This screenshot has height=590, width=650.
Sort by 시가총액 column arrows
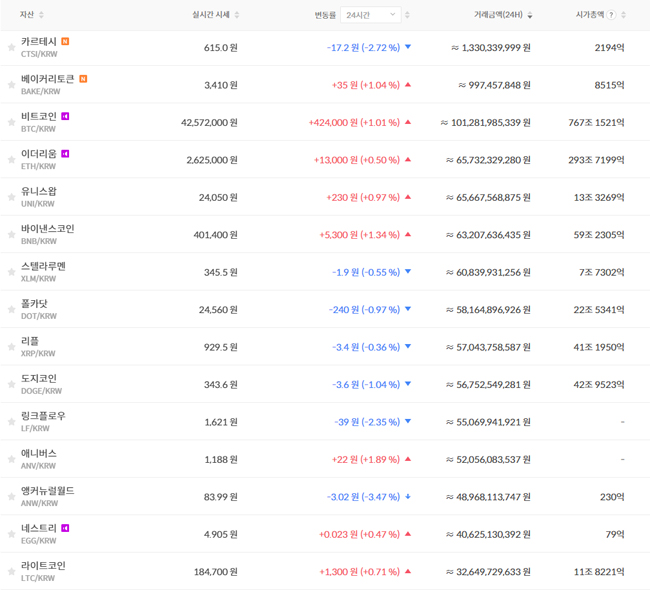[623, 15]
